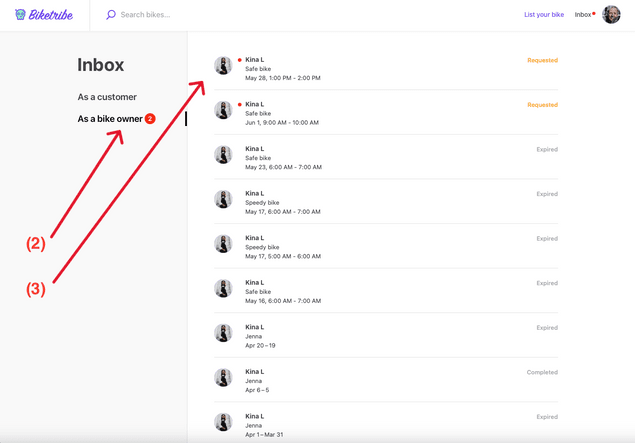This screenshot has height=443, width=635.
Task: Click avatar on Apr 6–5 Jenna message
Action: [223, 377]
